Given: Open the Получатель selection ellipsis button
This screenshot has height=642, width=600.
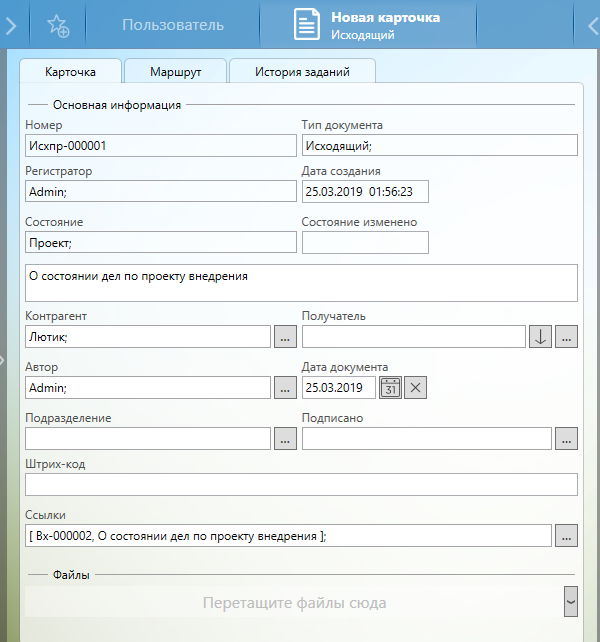Looking at the screenshot, I should click(567, 337).
